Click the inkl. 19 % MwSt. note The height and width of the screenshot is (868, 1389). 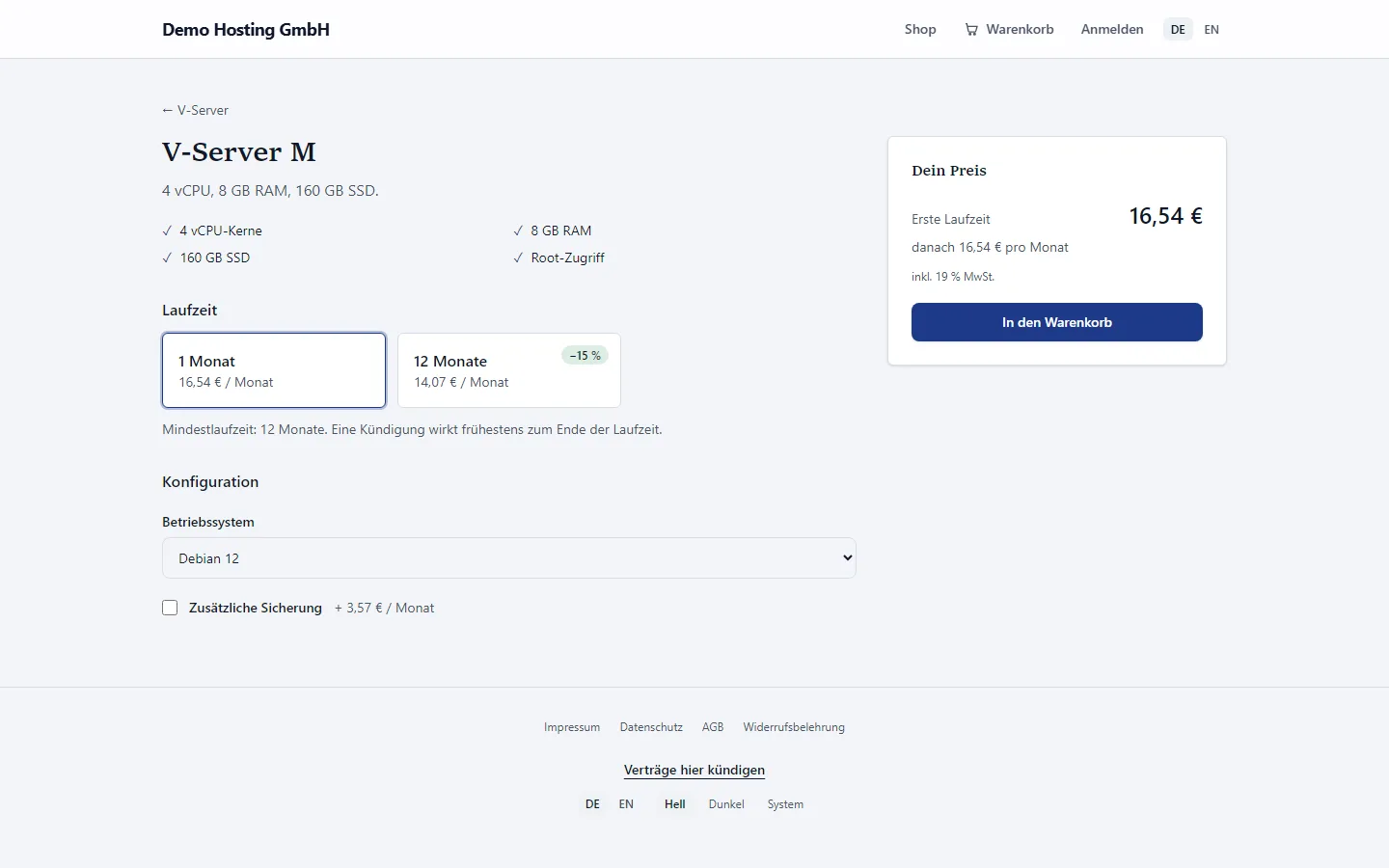point(953,277)
